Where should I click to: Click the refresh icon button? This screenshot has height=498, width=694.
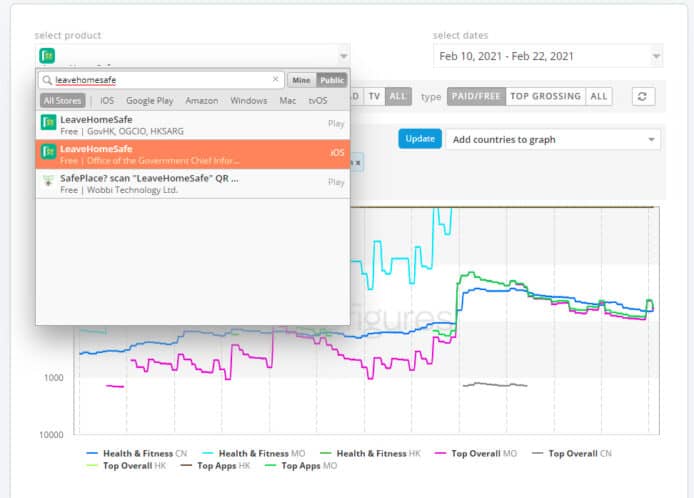point(643,97)
